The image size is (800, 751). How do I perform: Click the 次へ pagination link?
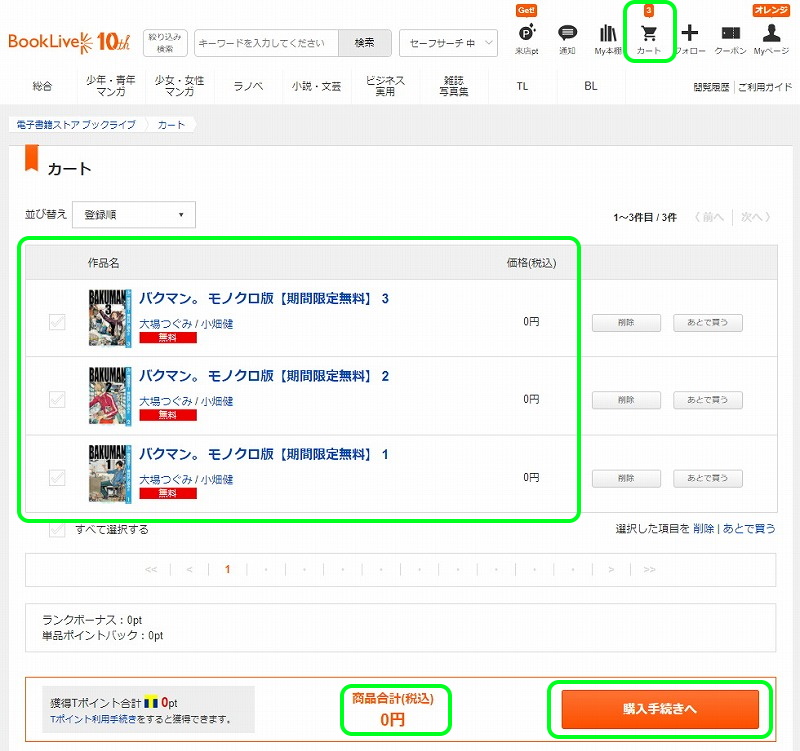click(x=755, y=217)
